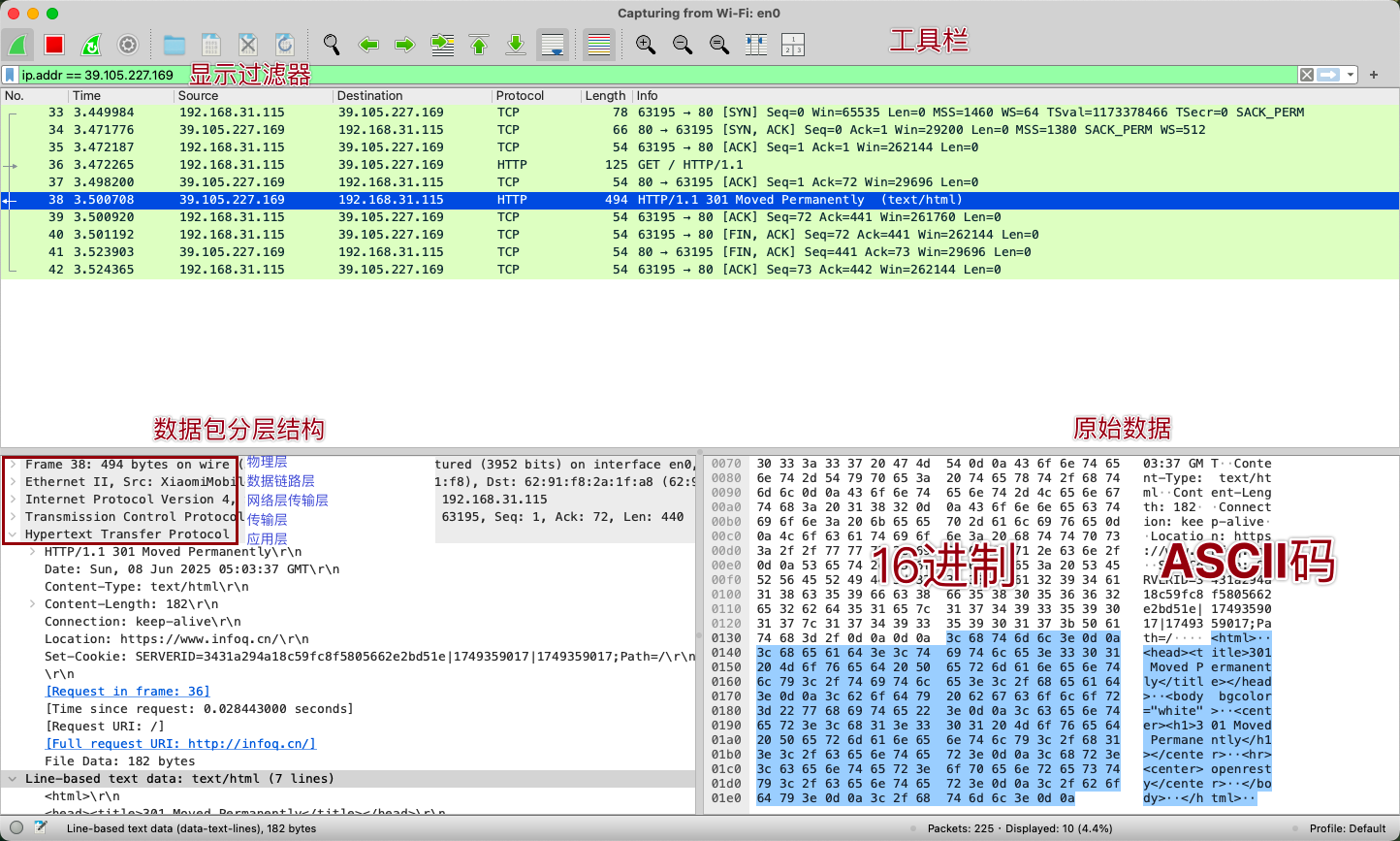Click Profile: Default in the status bar
The height and width of the screenshot is (841, 1400).
coord(1348,828)
